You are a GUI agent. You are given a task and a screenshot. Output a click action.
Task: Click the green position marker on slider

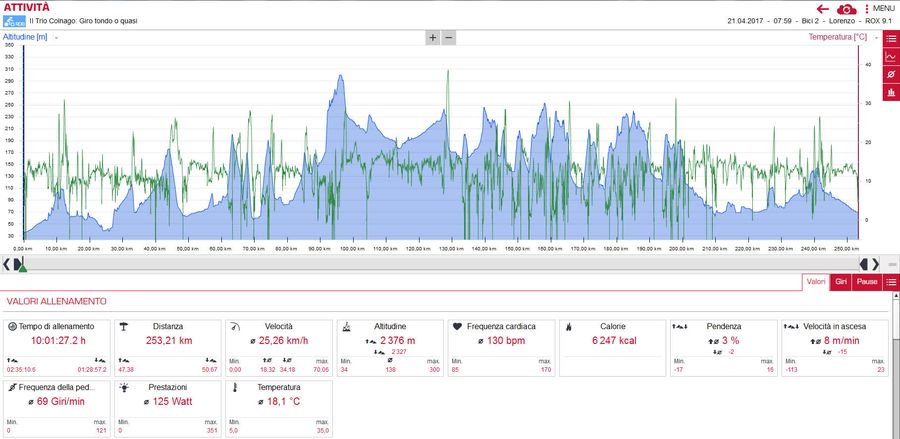coord(22,268)
